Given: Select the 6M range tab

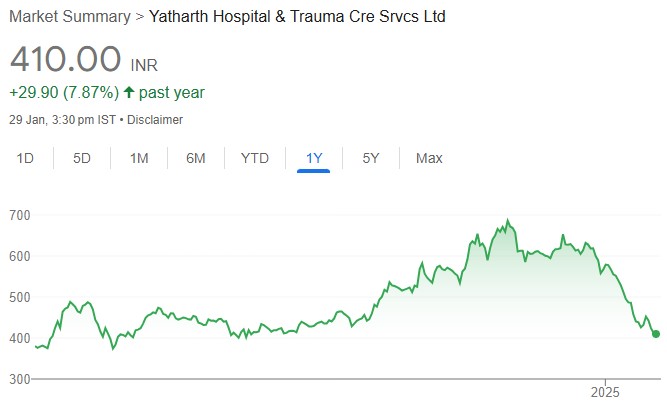Looking at the screenshot, I should tap(196, 158).
